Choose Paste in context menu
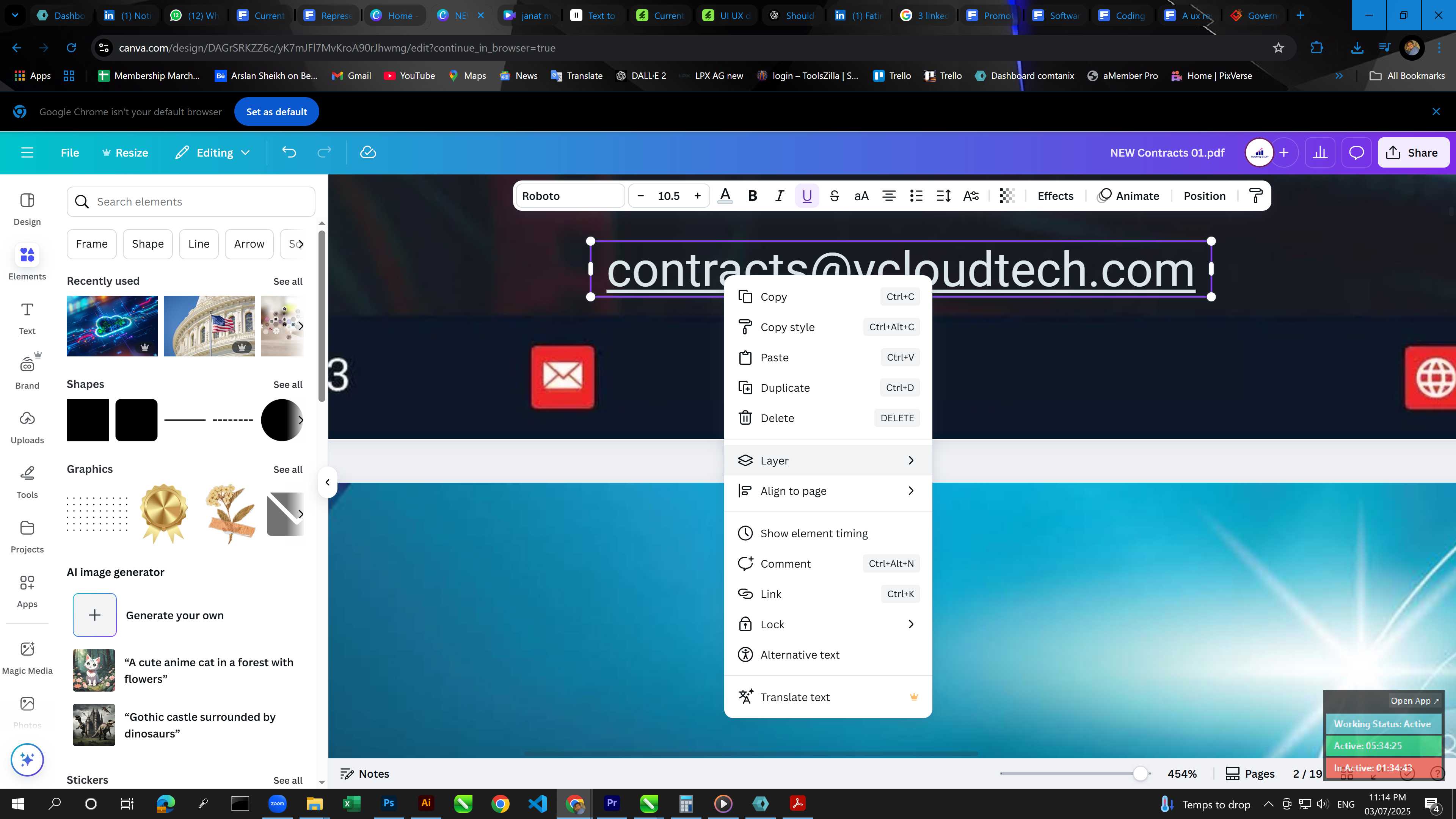 [x=828, y=358]
